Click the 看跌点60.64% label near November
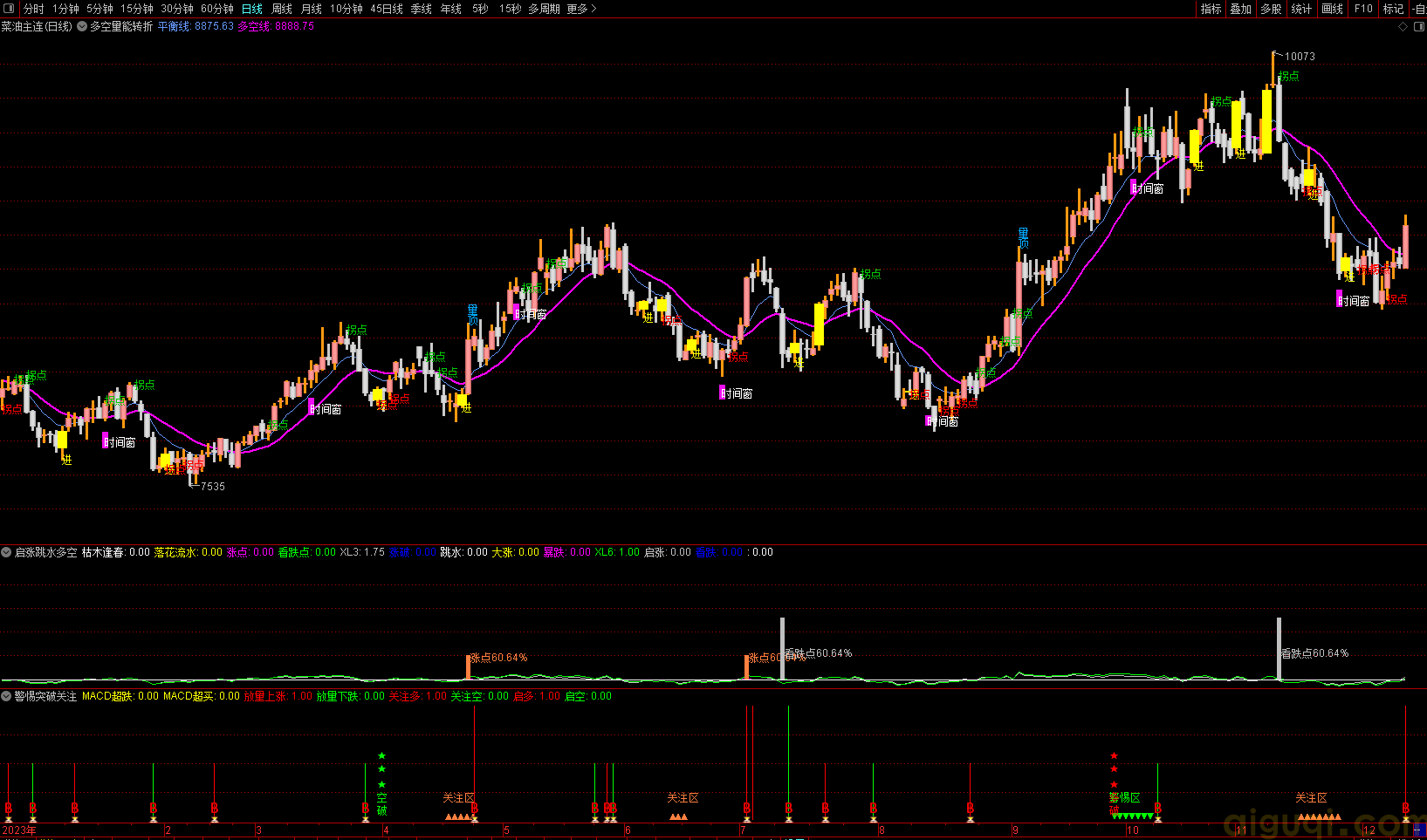Screen dimensions: 1427x840 point(1314,653)
